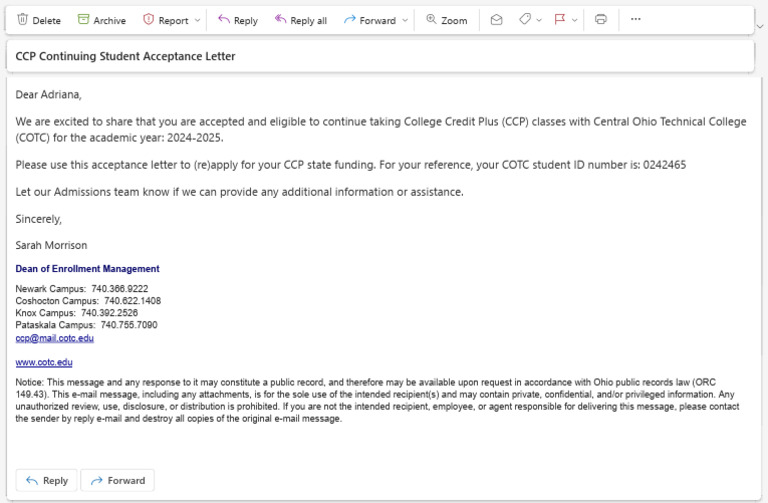
Task: Click the Coshocton Campus phone number line
Action: (88, 301)
